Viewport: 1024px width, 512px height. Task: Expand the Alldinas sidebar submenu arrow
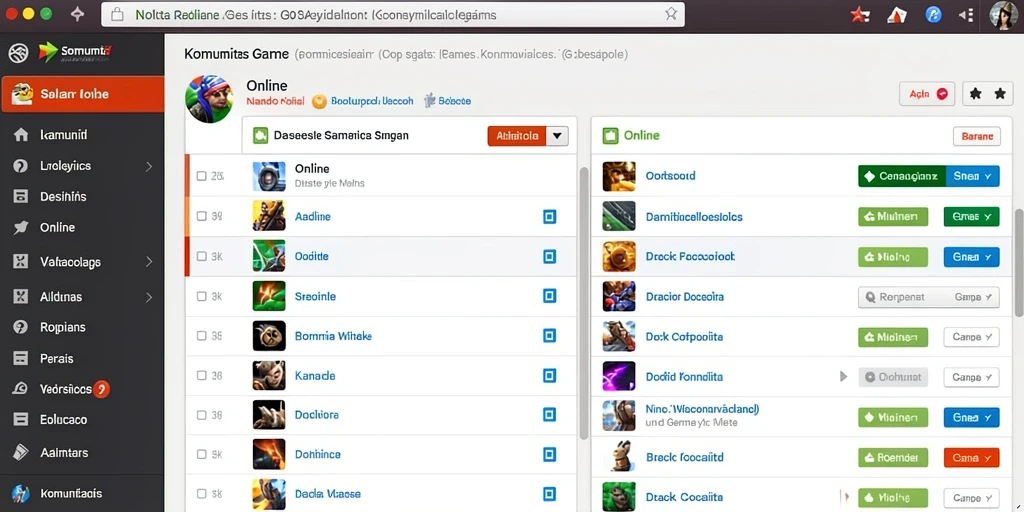point(148,297)
